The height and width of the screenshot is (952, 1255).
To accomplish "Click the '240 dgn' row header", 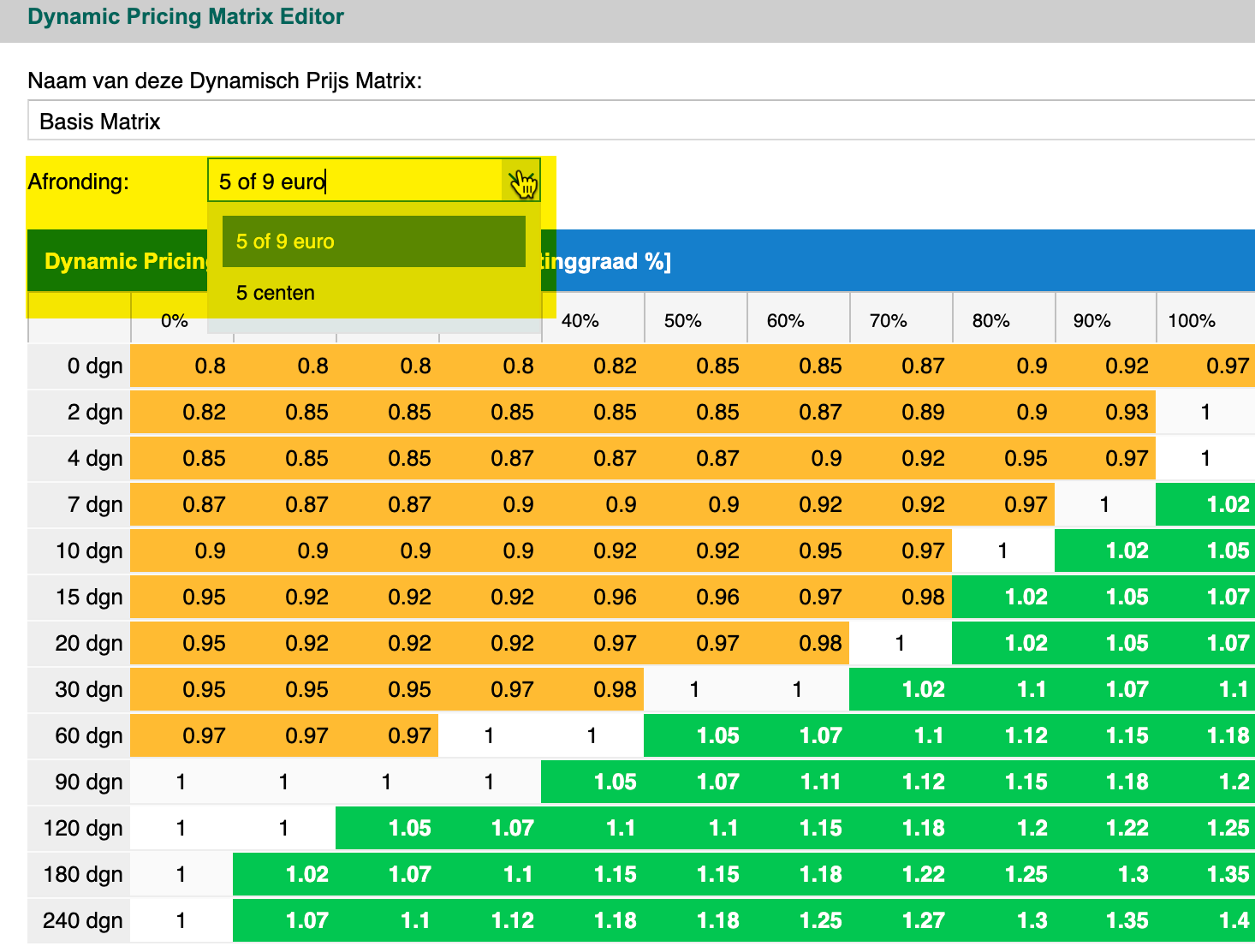I will (x=79, y=920).
